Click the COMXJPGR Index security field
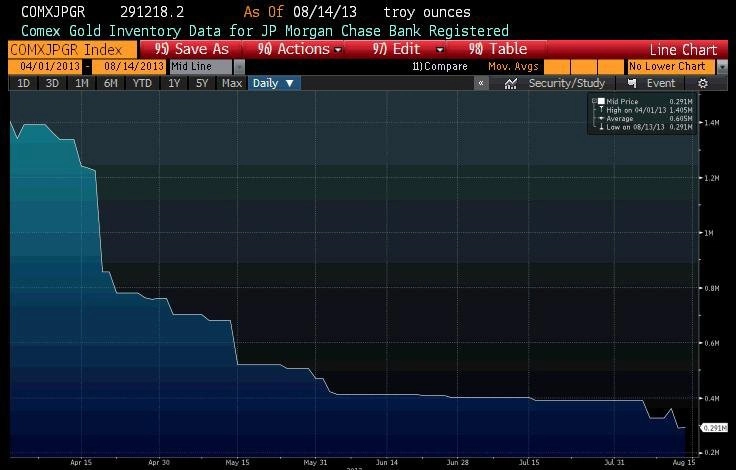 [73, 49]
